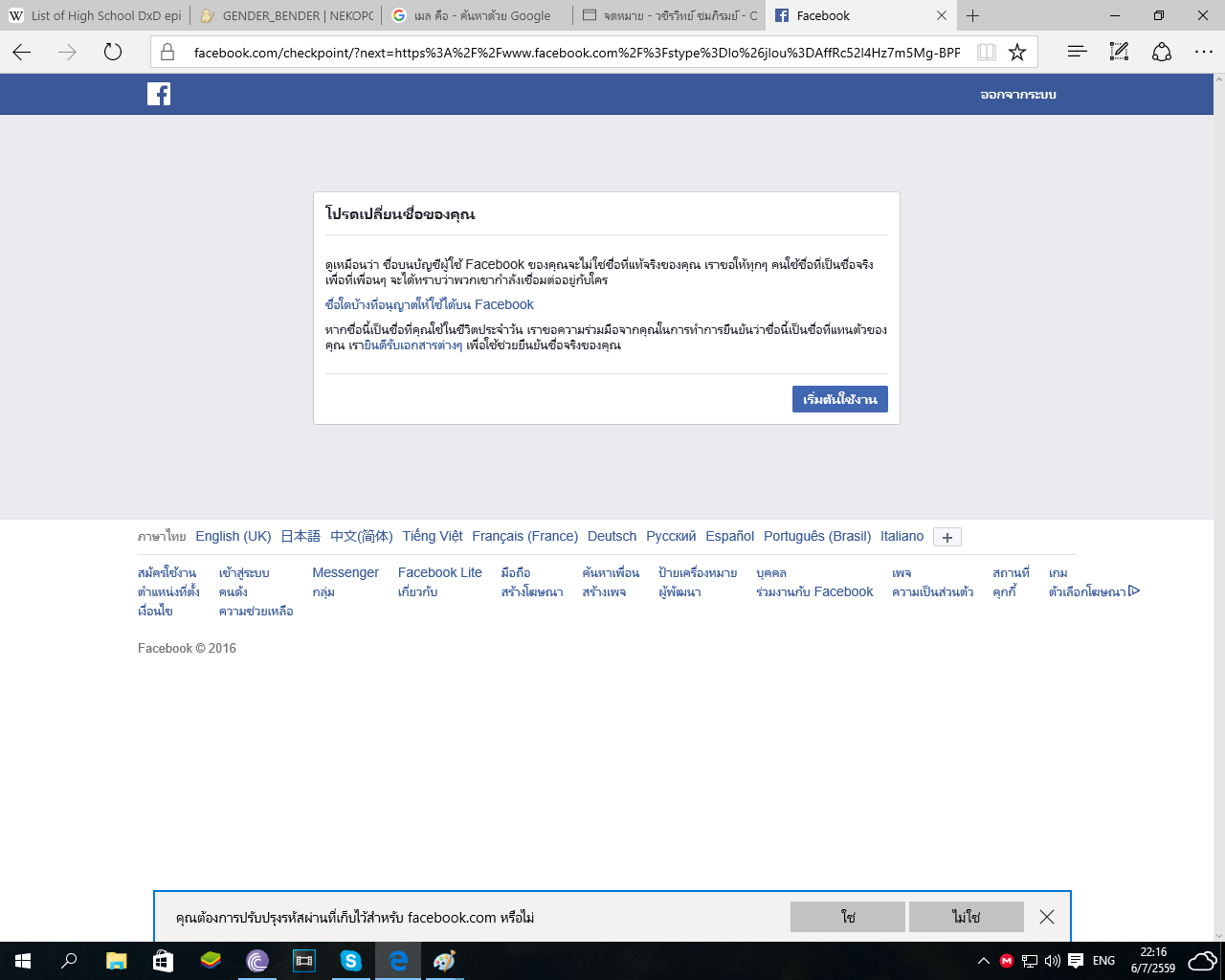Switch language to Italiano
This screenshot has width=1225, height=980.
[x=902, y=536]
